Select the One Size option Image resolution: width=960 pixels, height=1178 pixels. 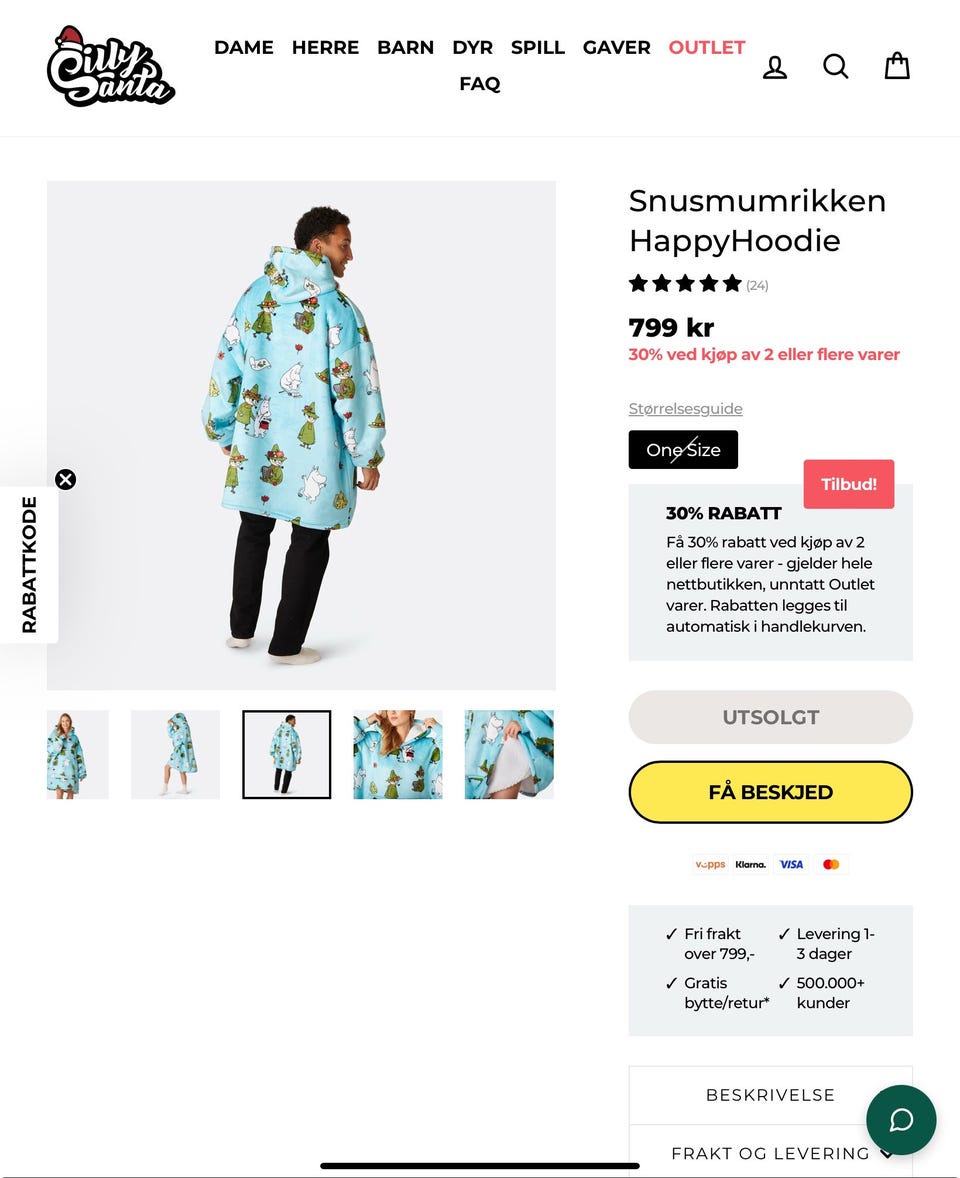click(x=683, y=449)
